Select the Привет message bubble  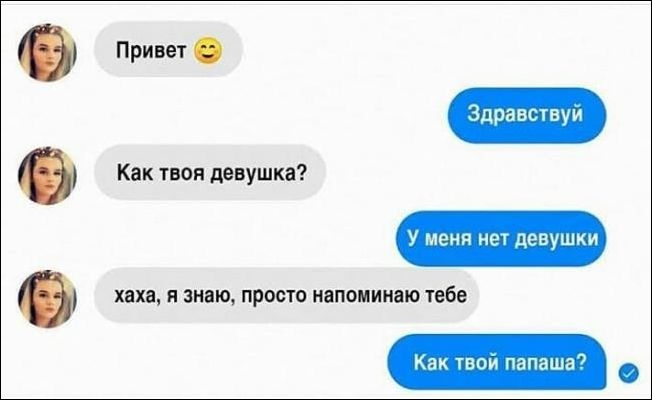click(x=168, y=49)
